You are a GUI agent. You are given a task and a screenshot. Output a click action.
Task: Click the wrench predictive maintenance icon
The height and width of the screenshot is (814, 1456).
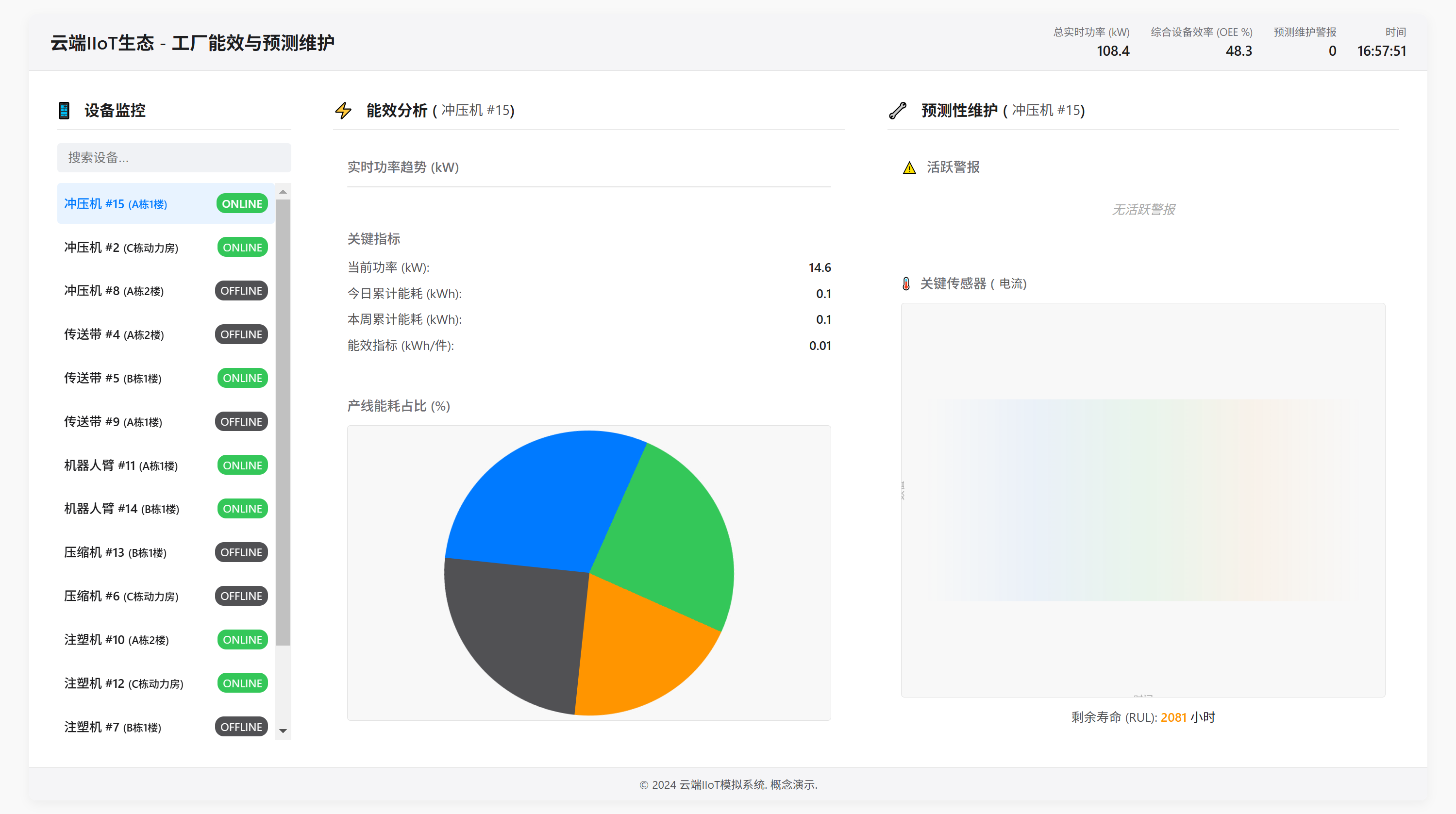point(898,110)
